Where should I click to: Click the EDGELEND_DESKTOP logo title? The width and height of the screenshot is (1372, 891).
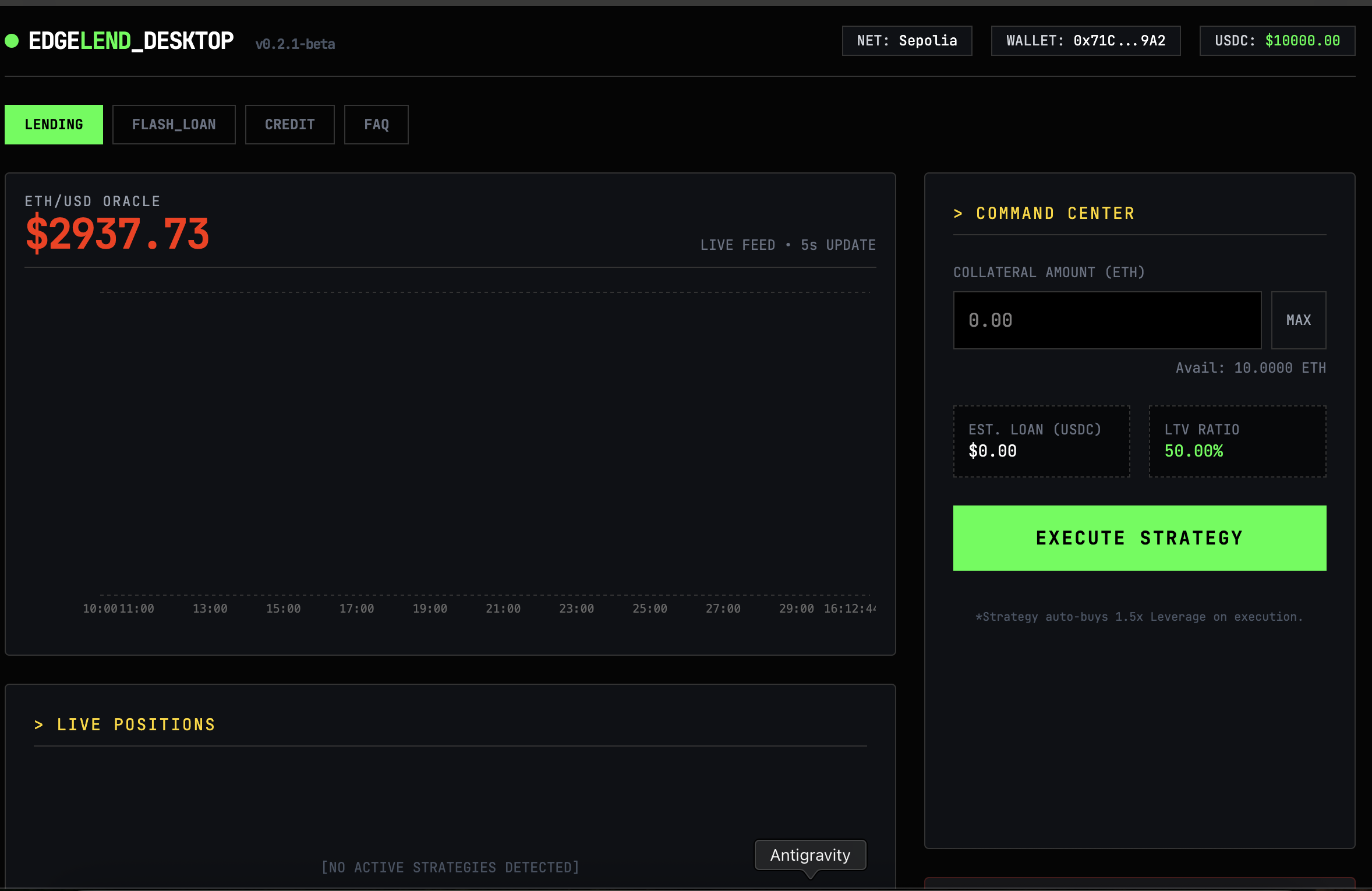pos(131,41)
